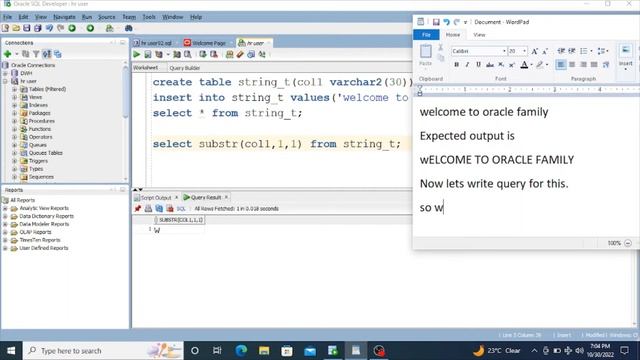Open the text highlight color dropdown in WordPad

click(547, 64)
